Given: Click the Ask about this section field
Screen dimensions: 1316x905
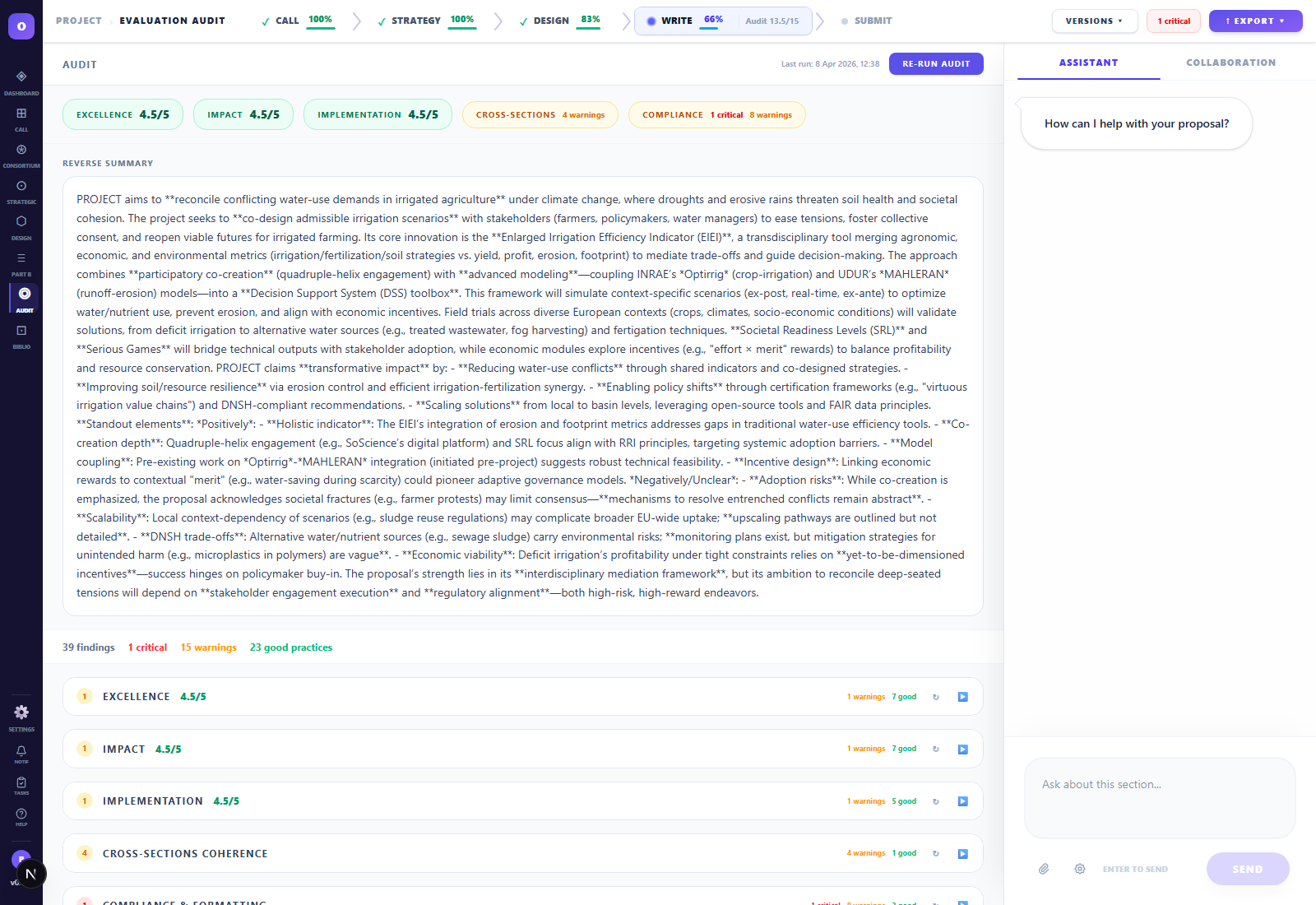Looking at the screenshot, I should coord(1159,796).
